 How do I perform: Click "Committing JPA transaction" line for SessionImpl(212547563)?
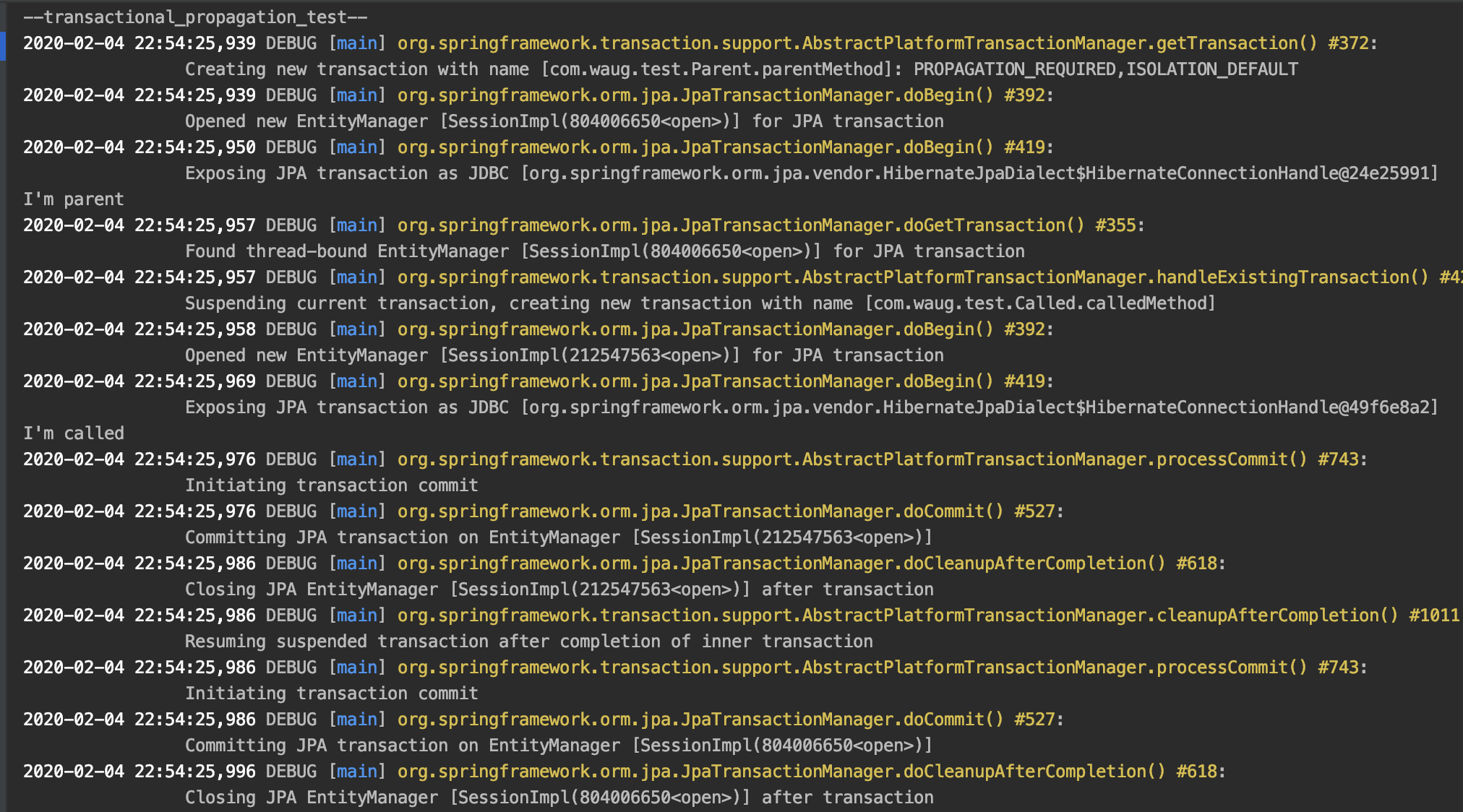pyautogui.click(x=558, y=537)
